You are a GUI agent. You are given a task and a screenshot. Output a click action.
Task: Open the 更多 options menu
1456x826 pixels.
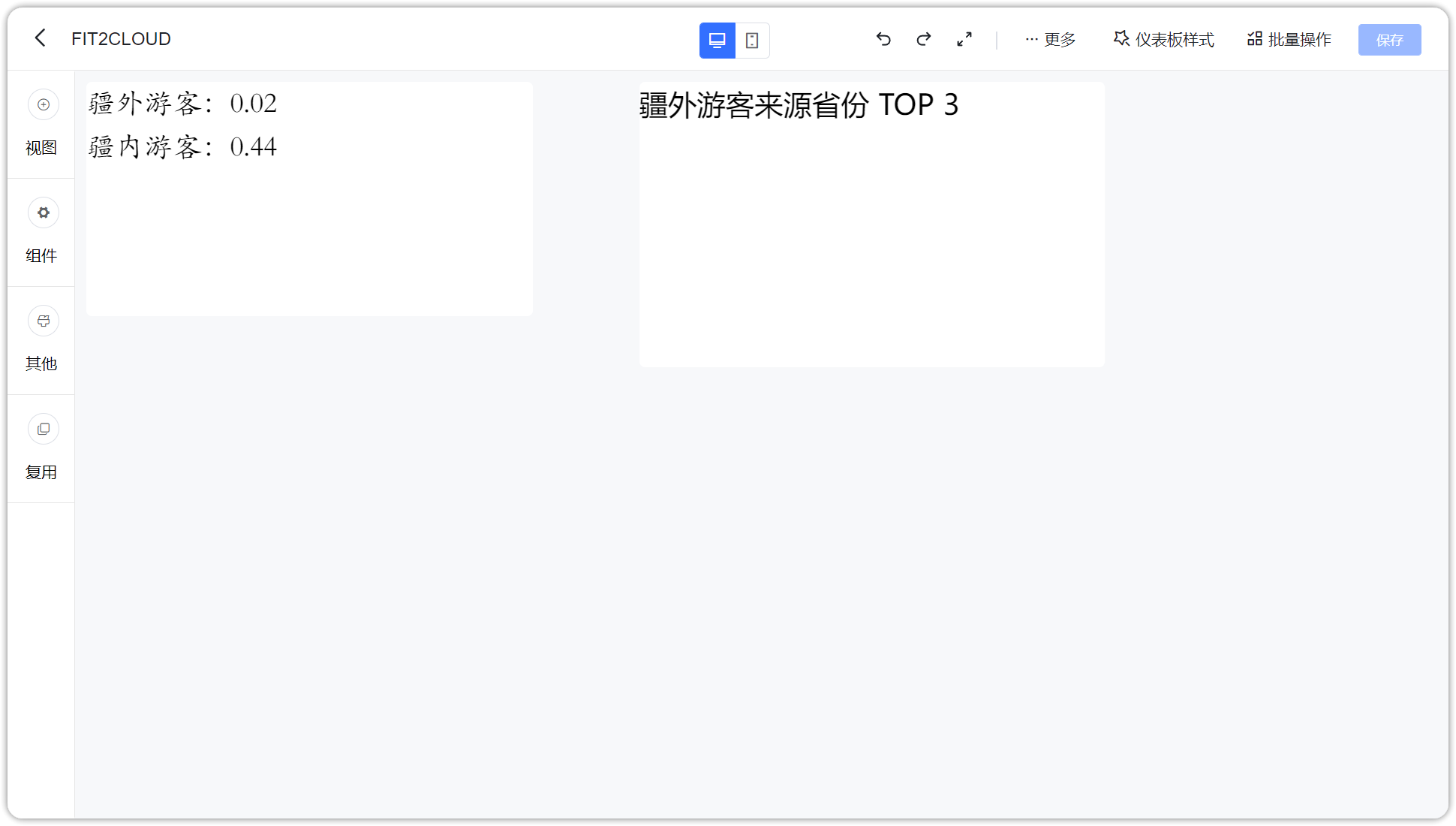point(1051,40)
